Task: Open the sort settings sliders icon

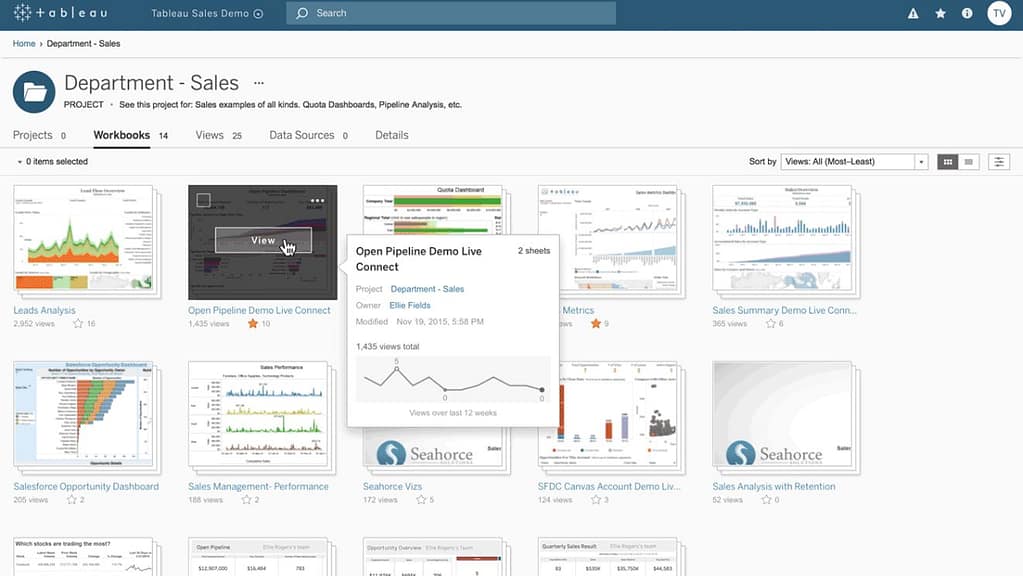Action: tap(998, 160)
